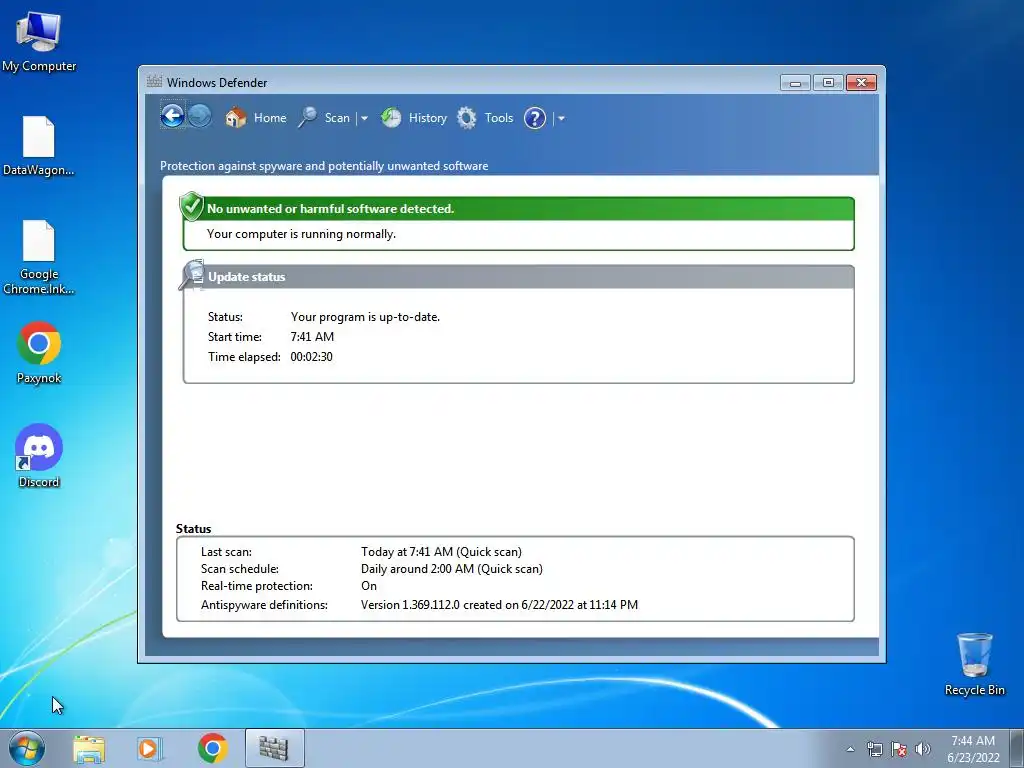Screen dimensions: 1024x768
Task: Click 'Daily around 2:00 AM (Quick scan)' text
Action: click(452, 569)
